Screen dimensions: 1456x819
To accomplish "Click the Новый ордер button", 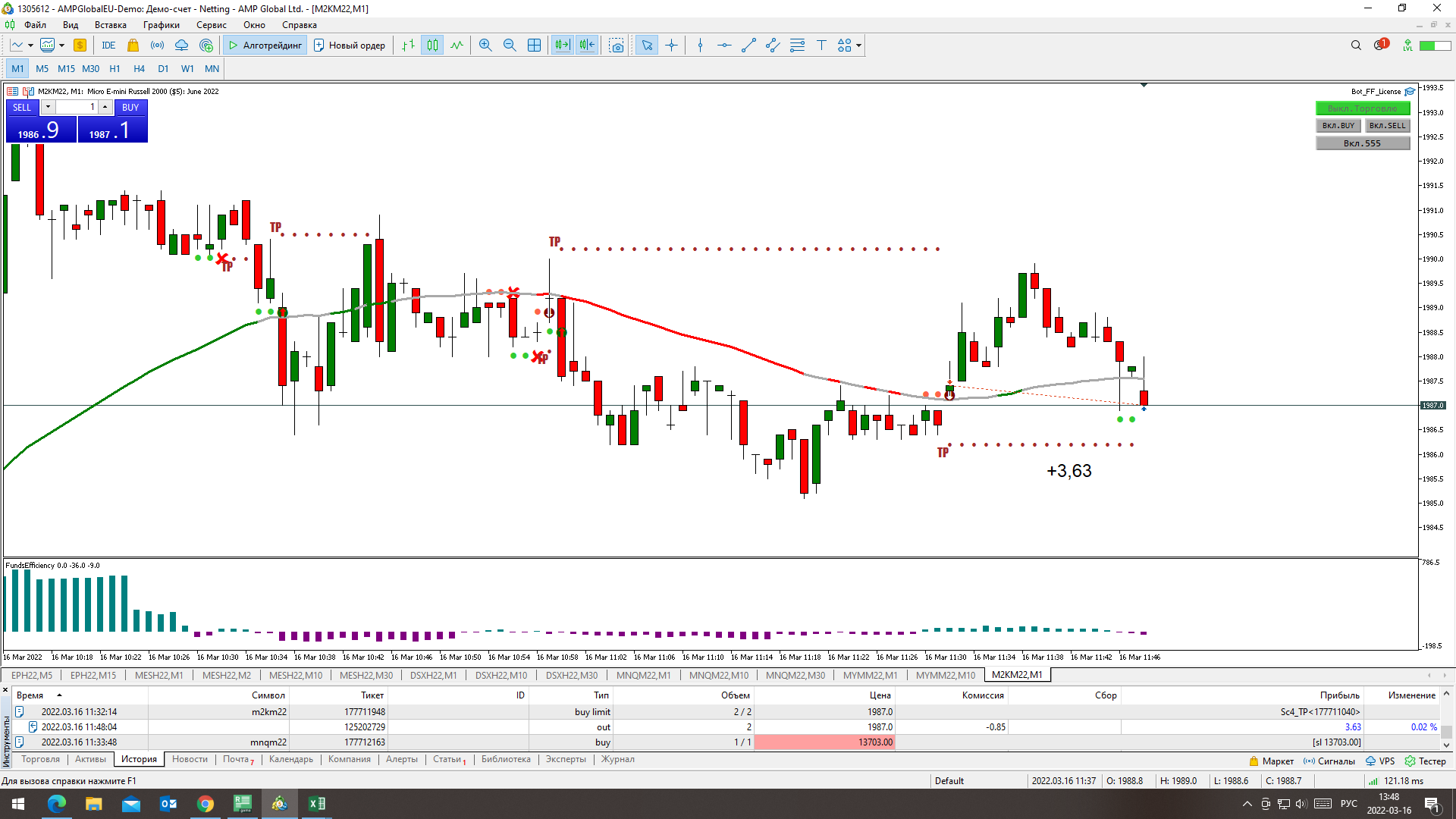I will [350, 45].
